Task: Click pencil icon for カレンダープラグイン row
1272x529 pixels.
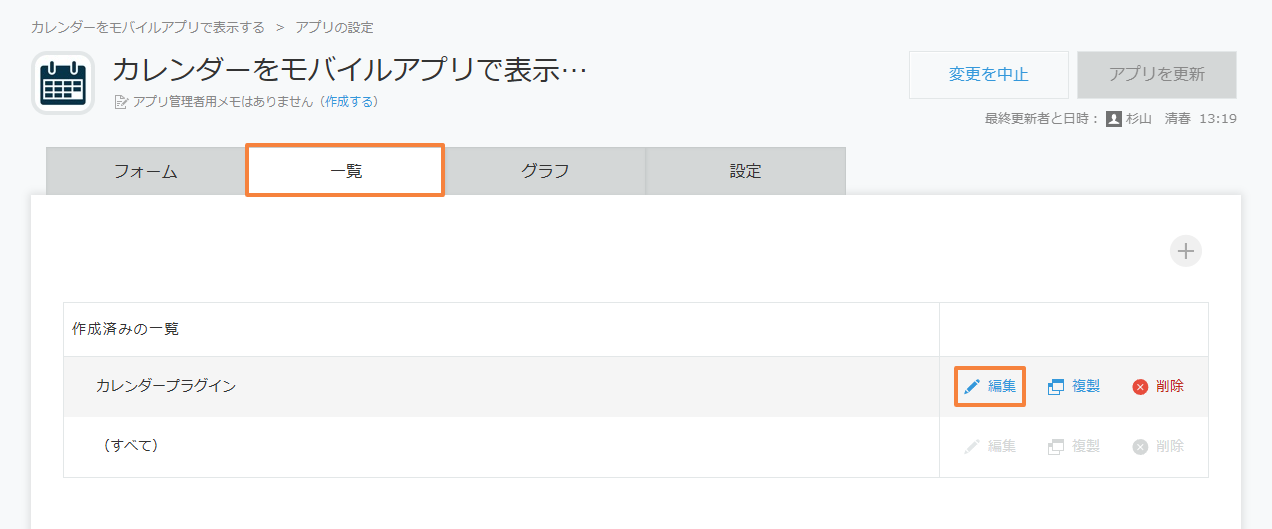Action: 972,387
